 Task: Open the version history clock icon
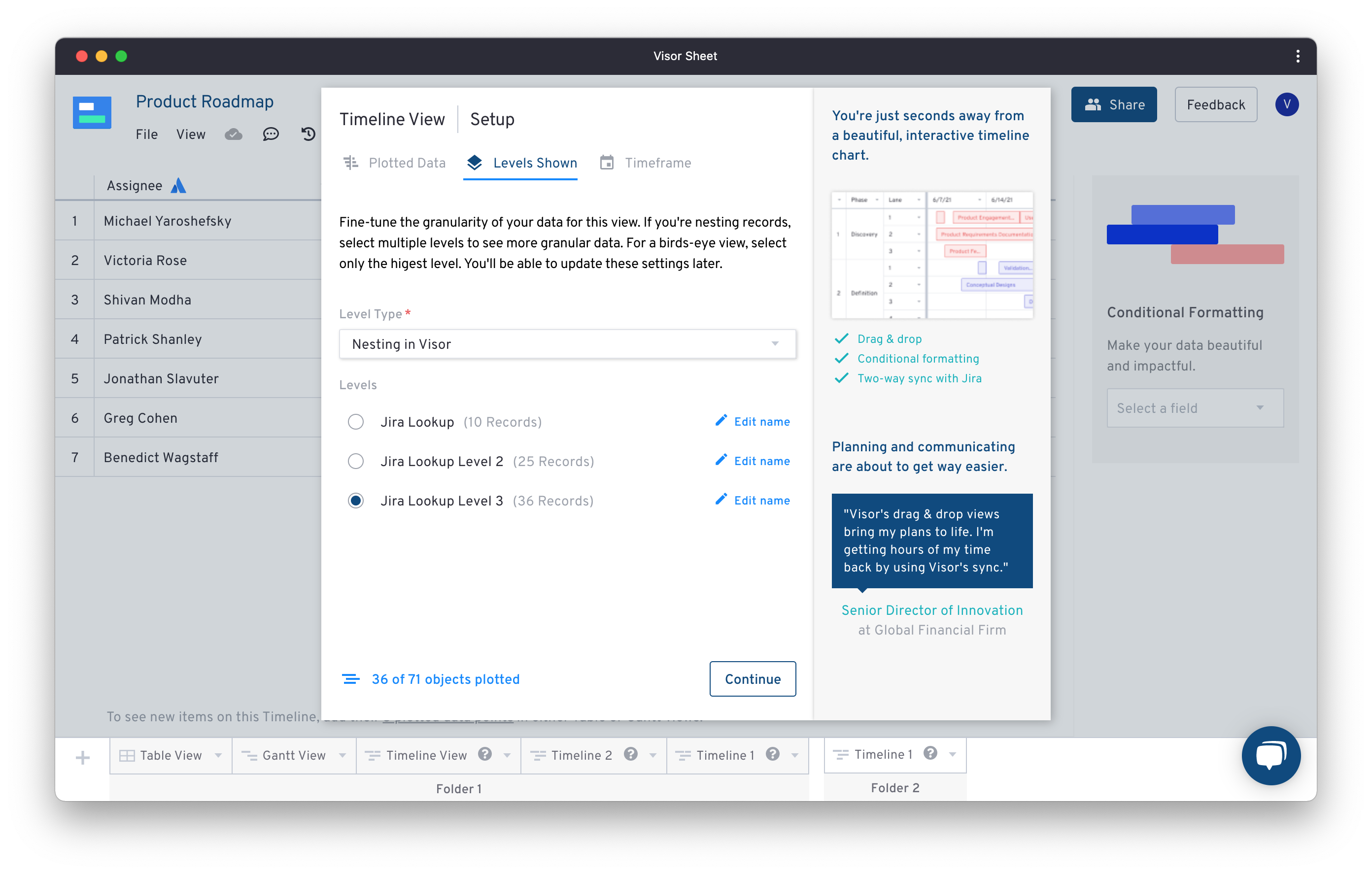[x=308, y=134]
